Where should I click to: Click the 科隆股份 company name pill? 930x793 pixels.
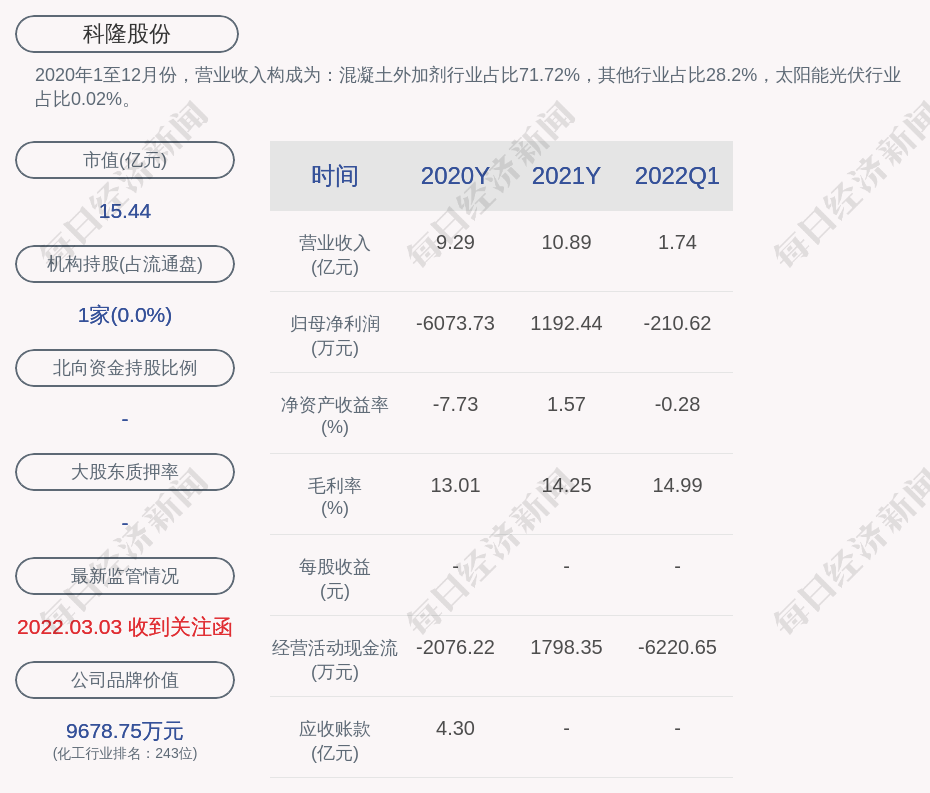[x=127, y=34]
